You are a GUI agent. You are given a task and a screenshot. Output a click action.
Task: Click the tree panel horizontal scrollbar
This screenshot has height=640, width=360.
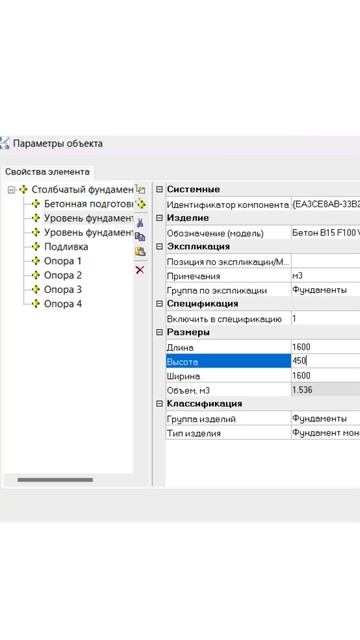coord(55,480)
